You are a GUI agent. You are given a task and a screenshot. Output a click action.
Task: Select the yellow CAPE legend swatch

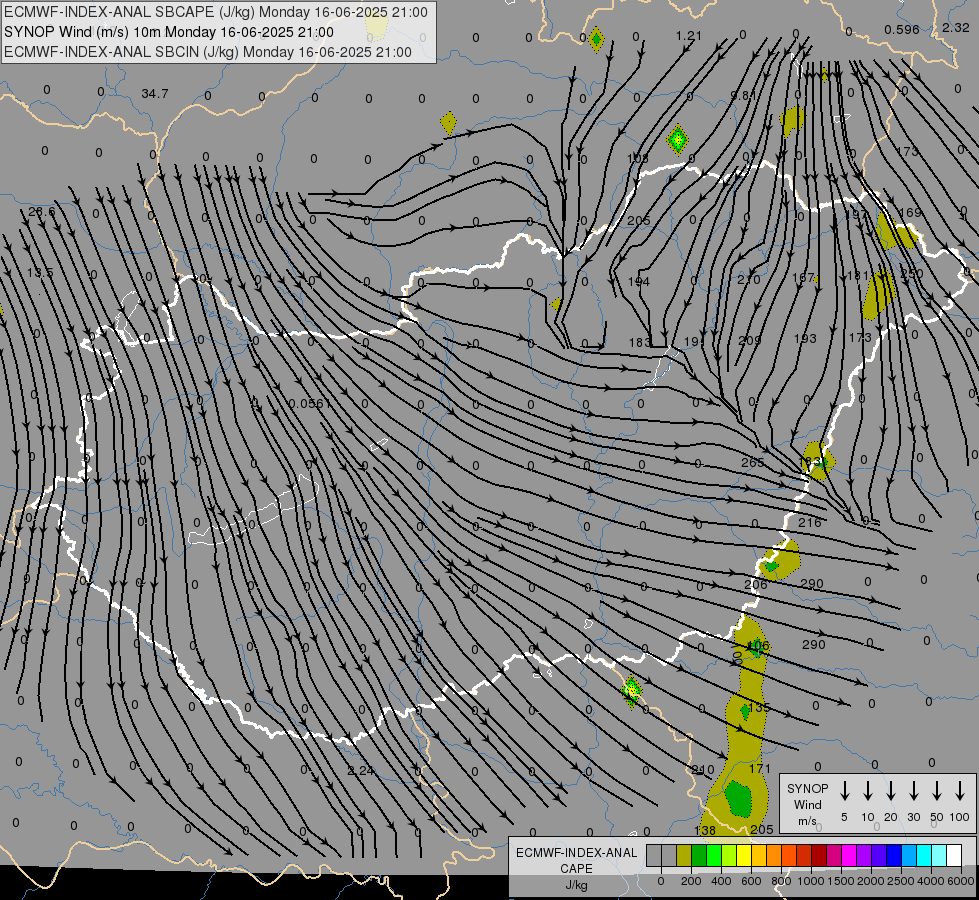[x=744, y=856]
